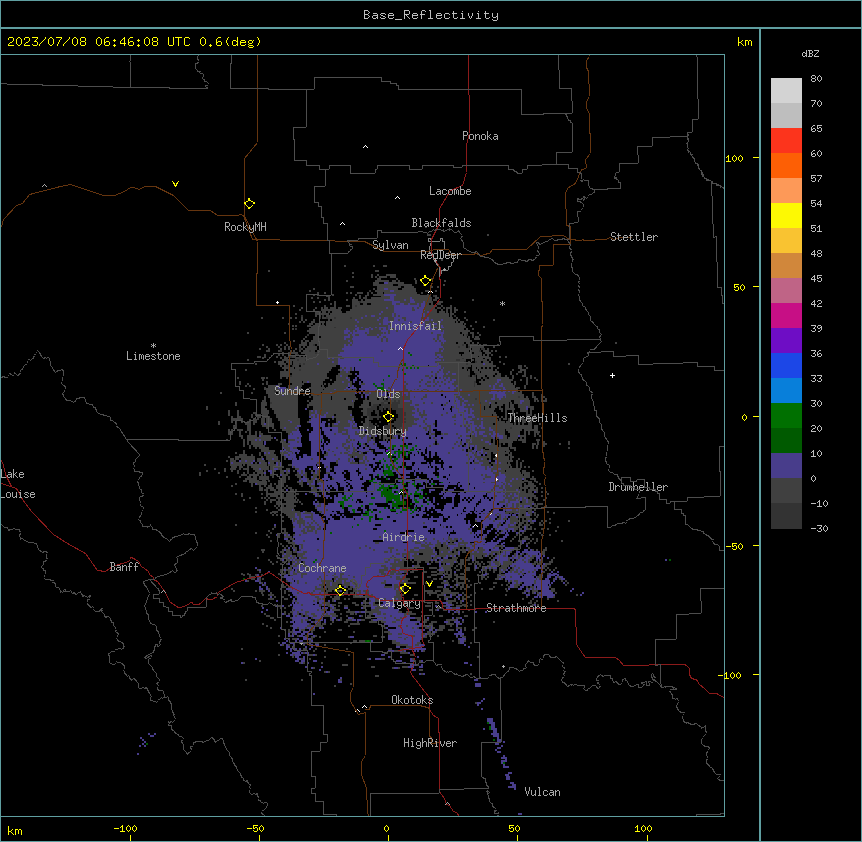Viewport: 862px width, 842px height.
Task: Click the yellow diamond marker below Cochrane
Action: [x=340, y=591]
